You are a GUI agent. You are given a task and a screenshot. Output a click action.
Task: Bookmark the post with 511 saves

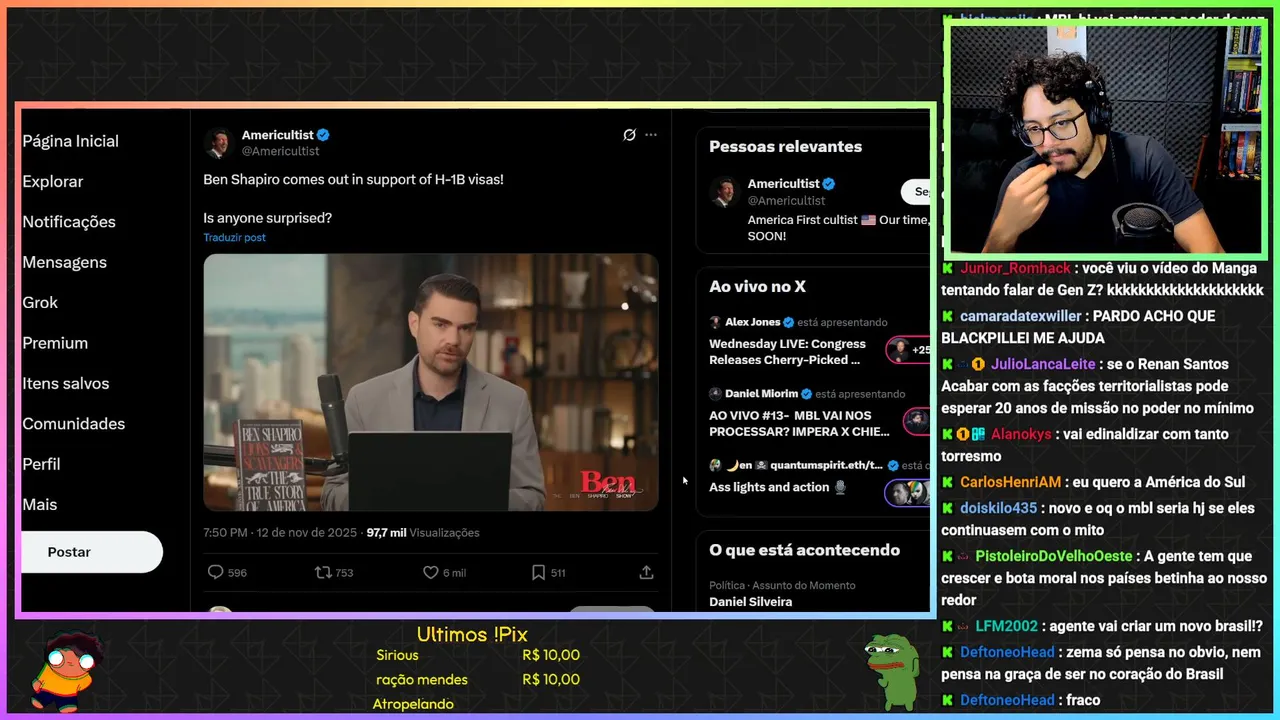tap(538, 572)
